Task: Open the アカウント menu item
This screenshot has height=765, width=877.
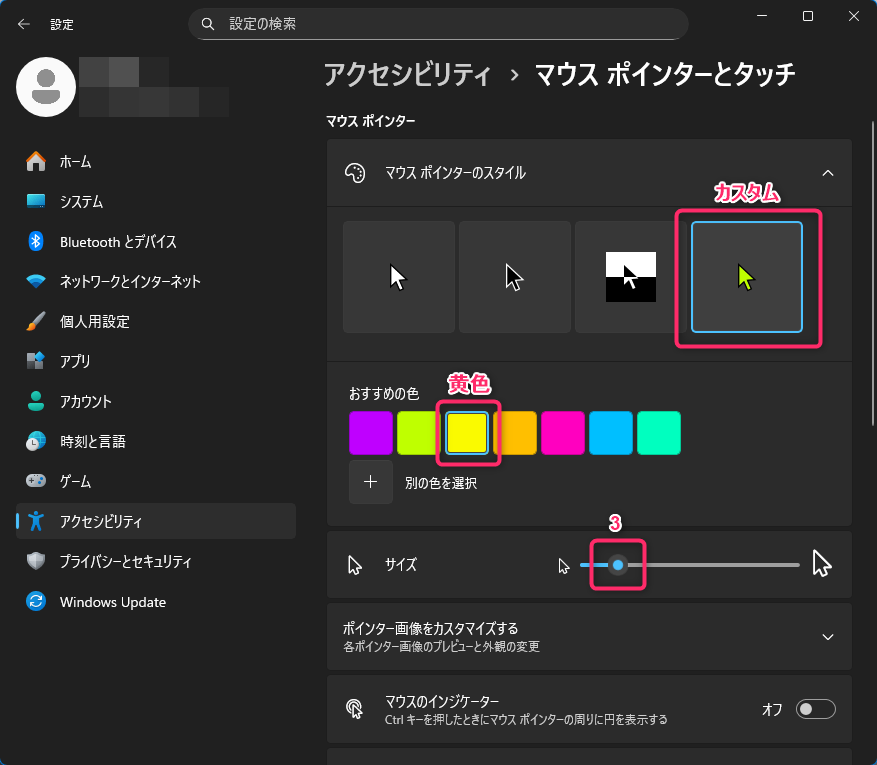Action: 85,402
